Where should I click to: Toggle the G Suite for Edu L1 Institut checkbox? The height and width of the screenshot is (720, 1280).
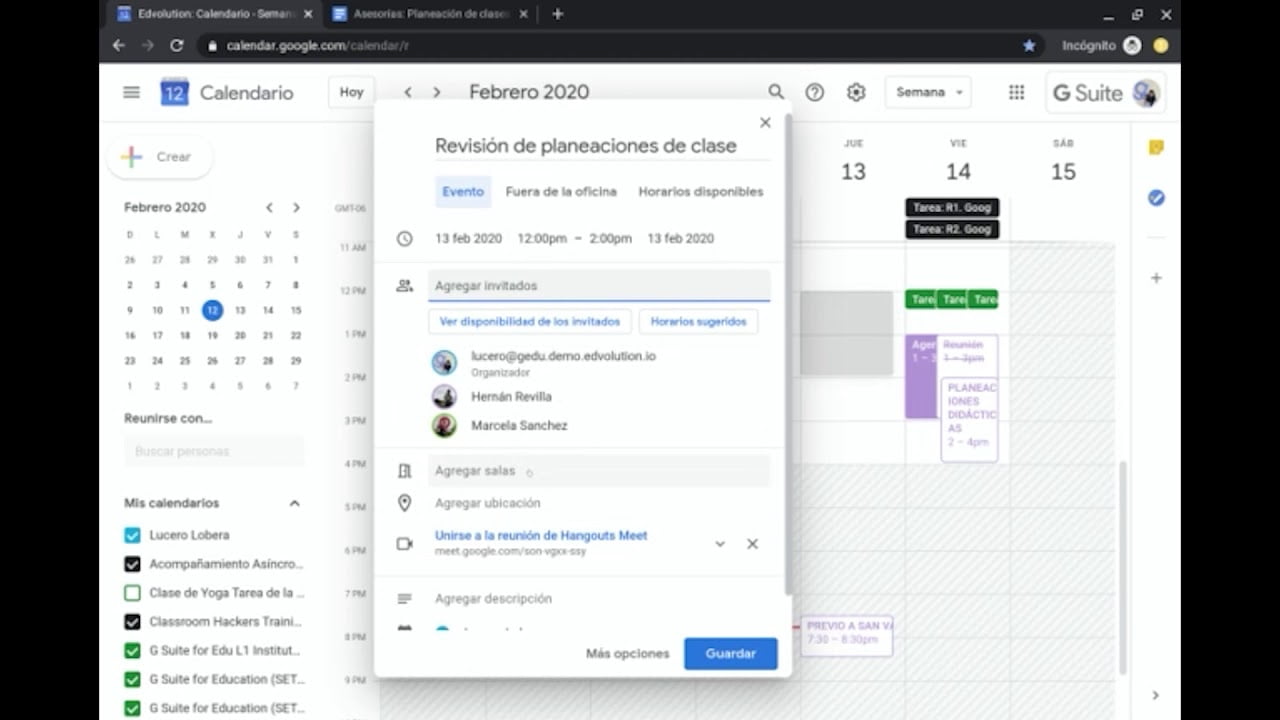(132, 650)
